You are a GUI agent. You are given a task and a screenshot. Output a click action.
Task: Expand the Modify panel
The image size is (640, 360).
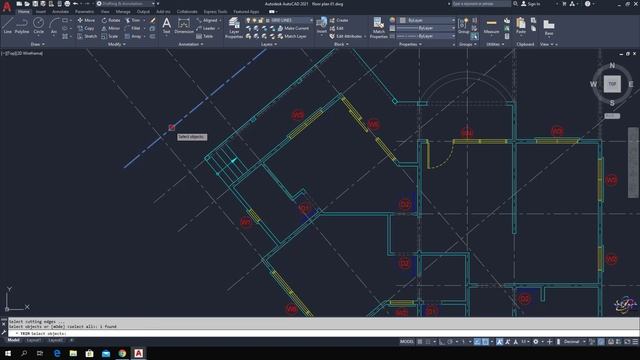point(117,44)
